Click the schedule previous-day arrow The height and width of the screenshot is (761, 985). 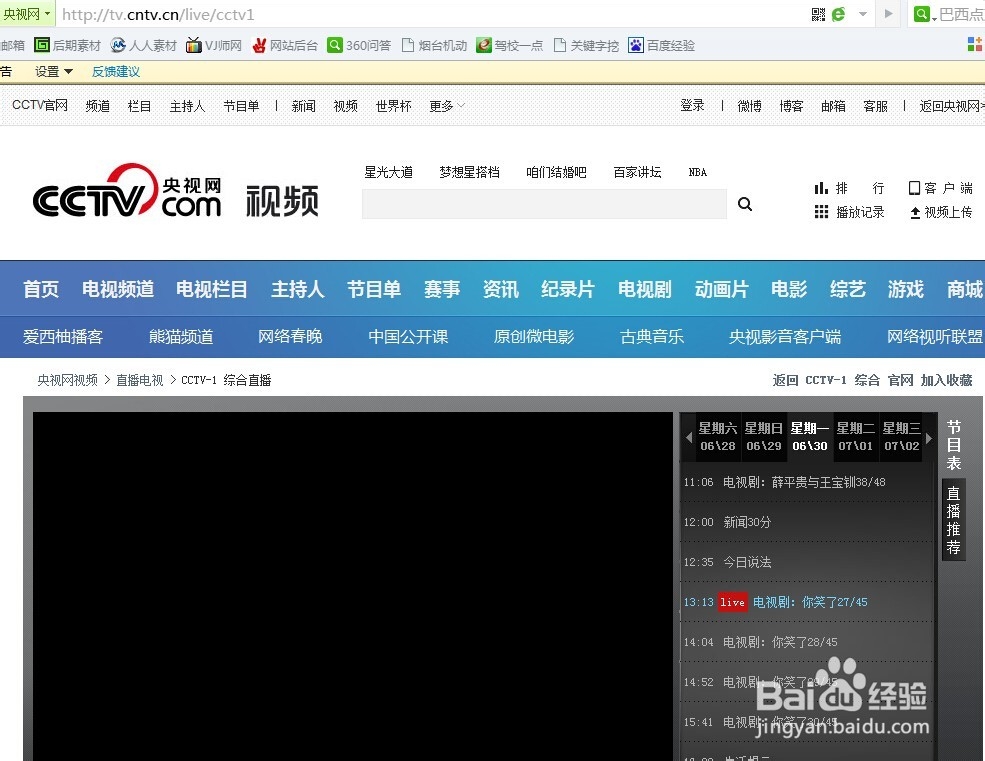(689, 437)
